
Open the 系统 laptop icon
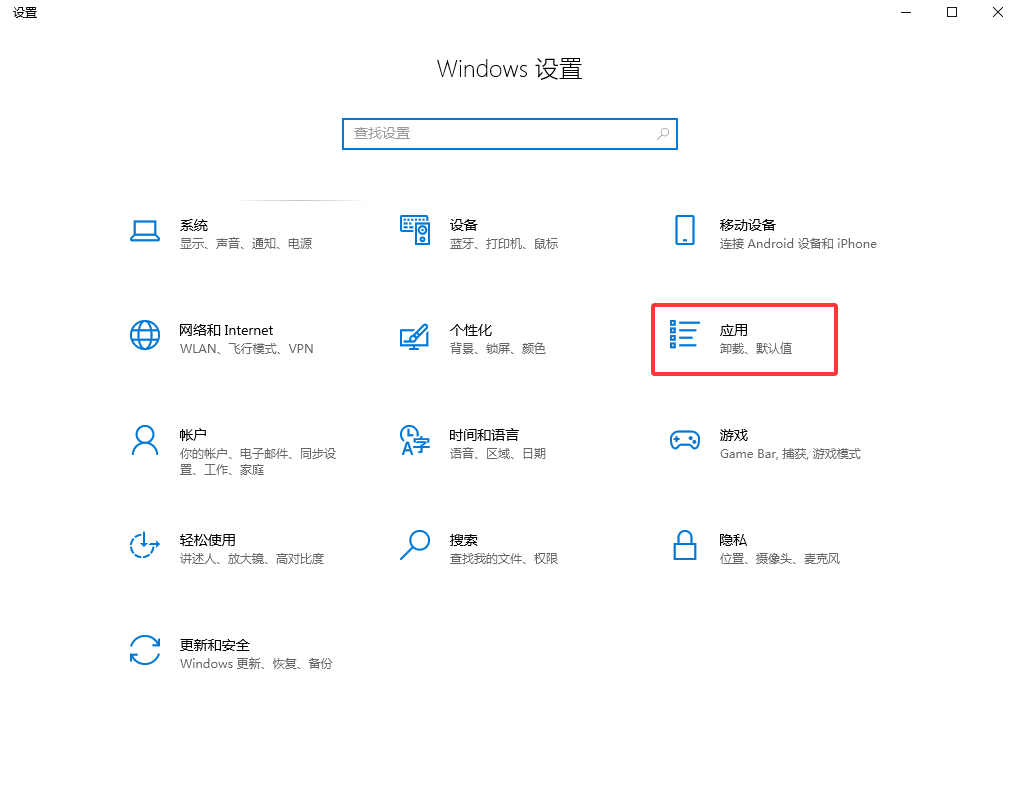click(x=144, y=231)
